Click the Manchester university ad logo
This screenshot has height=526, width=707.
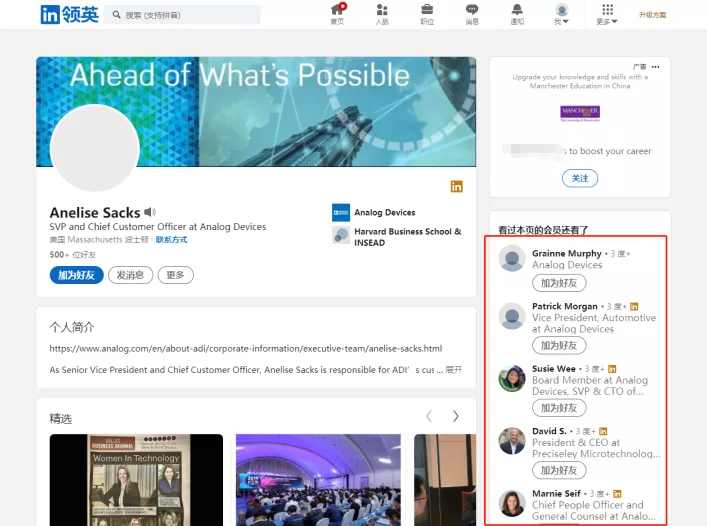pyautogui.click(x=580, y=114)
